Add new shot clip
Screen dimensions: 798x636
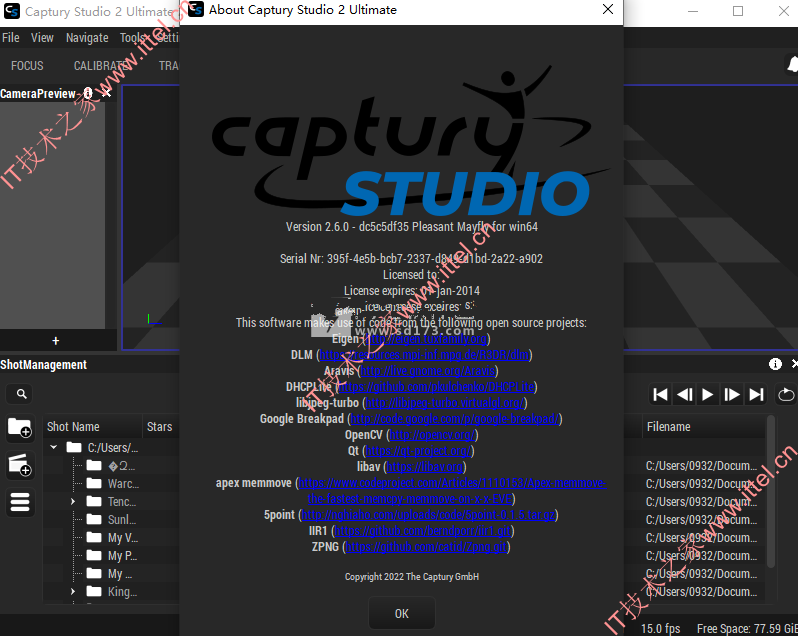click(x=20, y=465)
